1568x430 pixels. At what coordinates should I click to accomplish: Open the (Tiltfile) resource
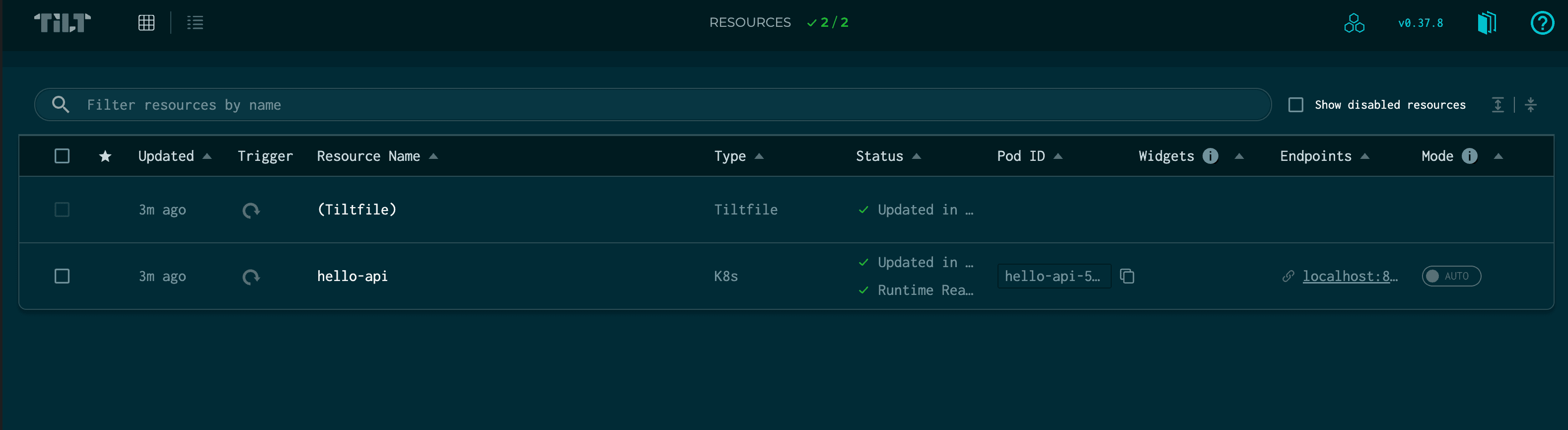[x=356, y=210]
